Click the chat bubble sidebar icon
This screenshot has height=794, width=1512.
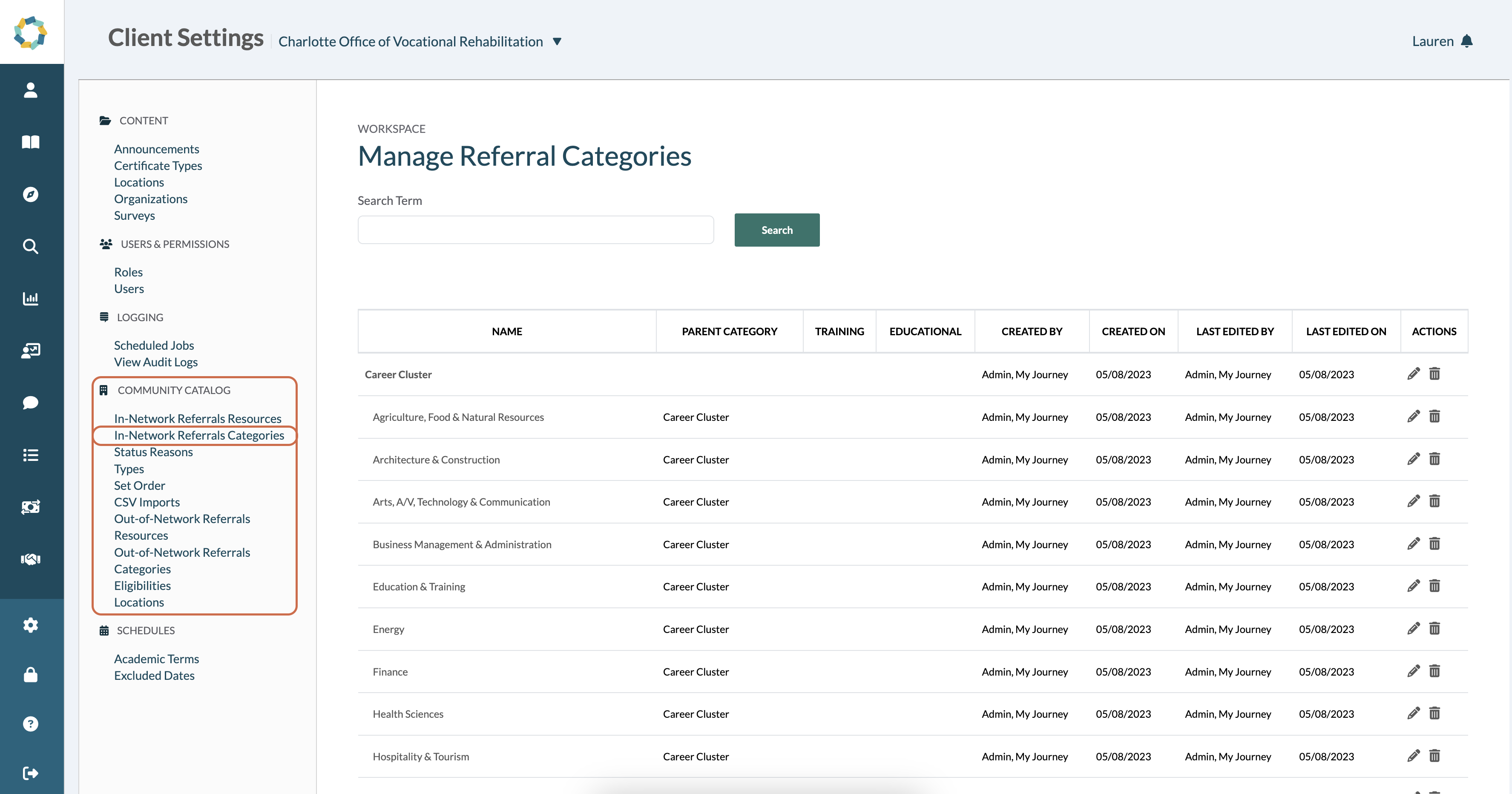pyautogui.click(x=31, y=403)
